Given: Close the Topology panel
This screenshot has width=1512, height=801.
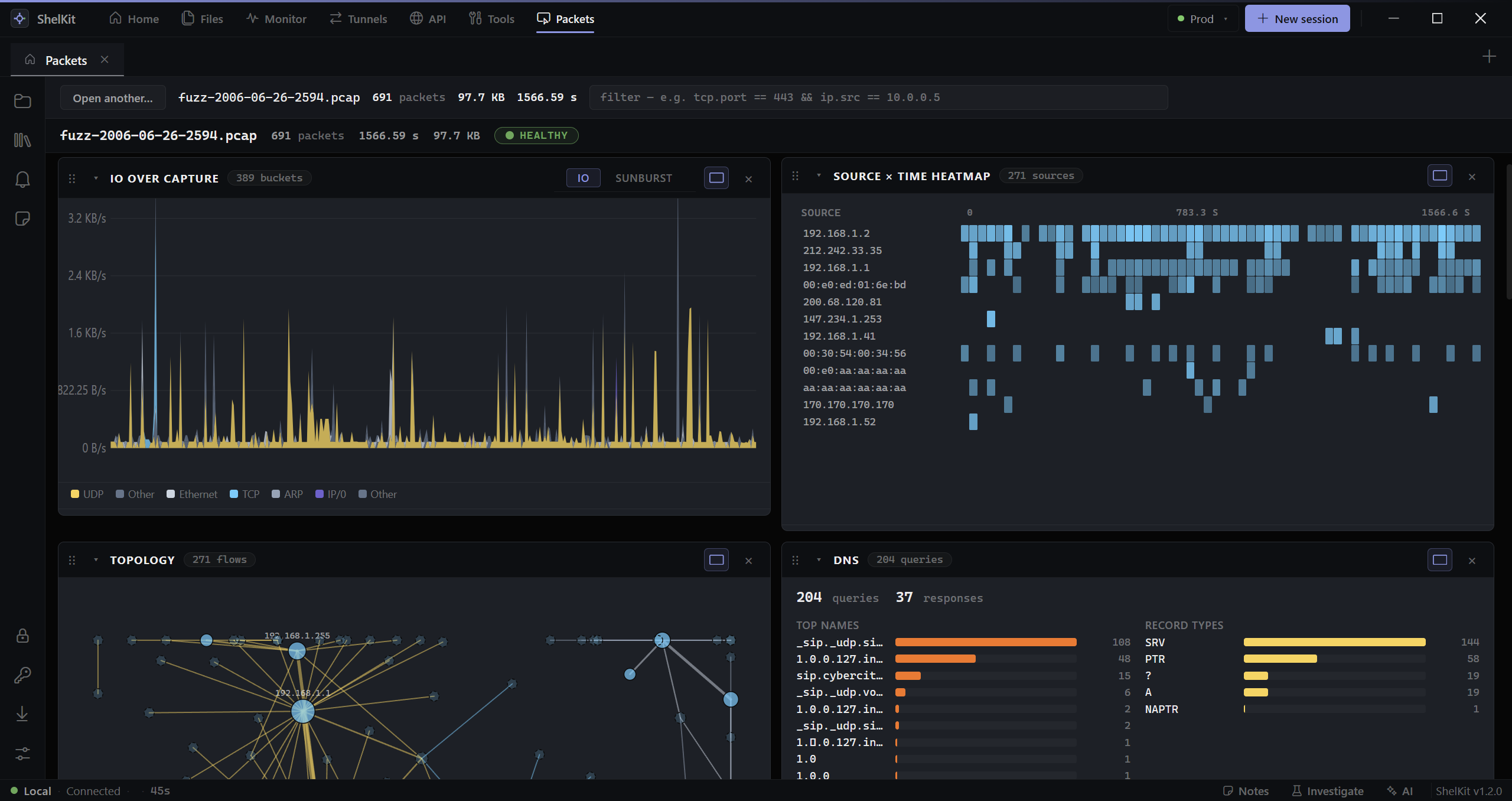Looking at the screenshot, I should (x=748, y=561).
